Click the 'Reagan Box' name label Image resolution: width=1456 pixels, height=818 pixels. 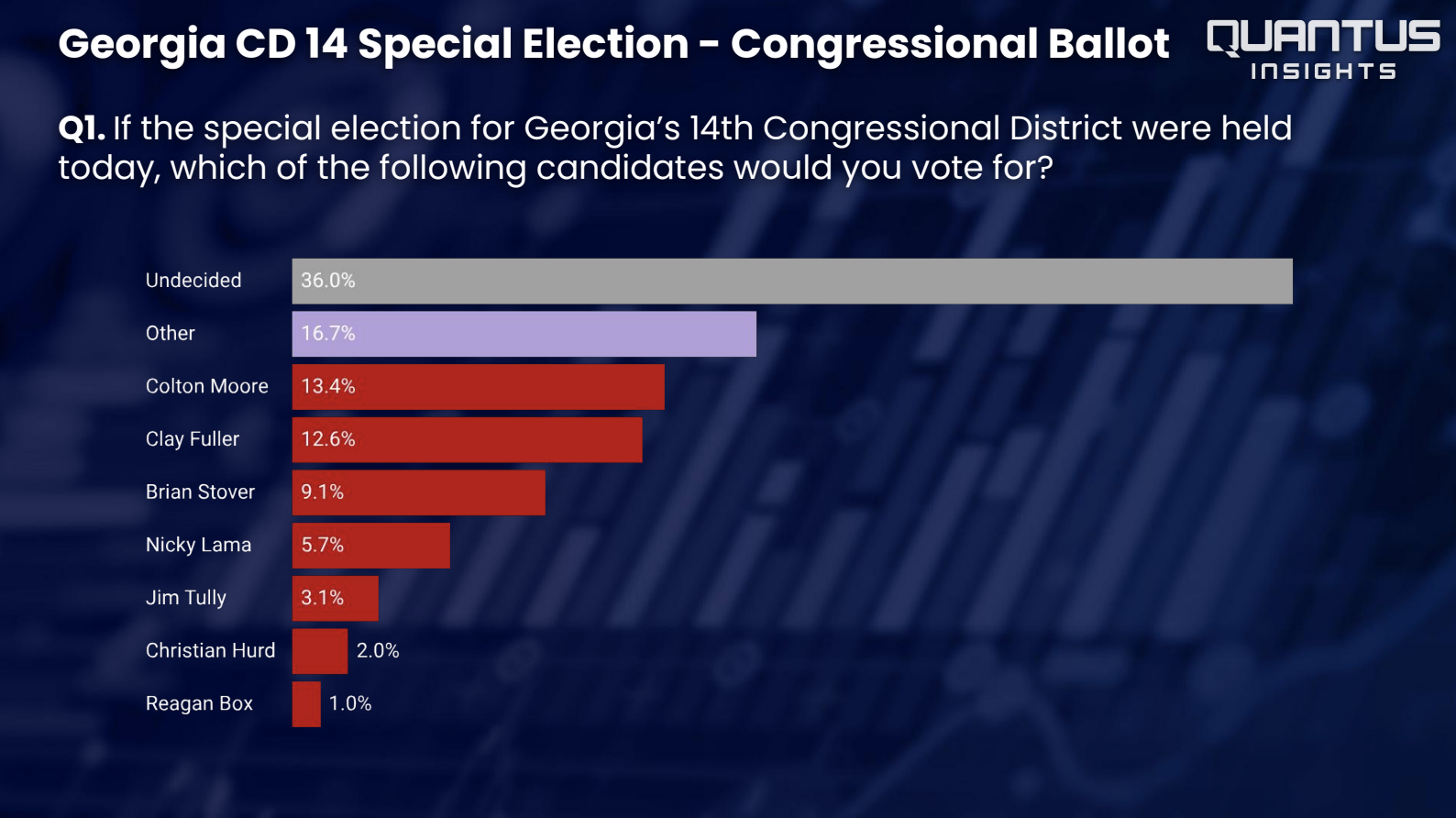[x=199, y=703]
